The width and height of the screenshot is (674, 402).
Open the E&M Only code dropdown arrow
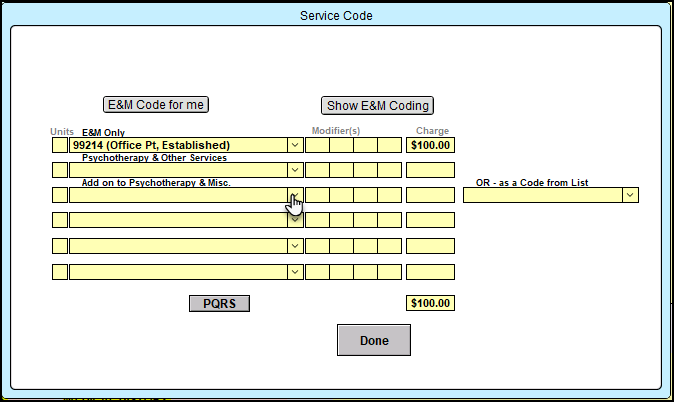tap(294, 145)
